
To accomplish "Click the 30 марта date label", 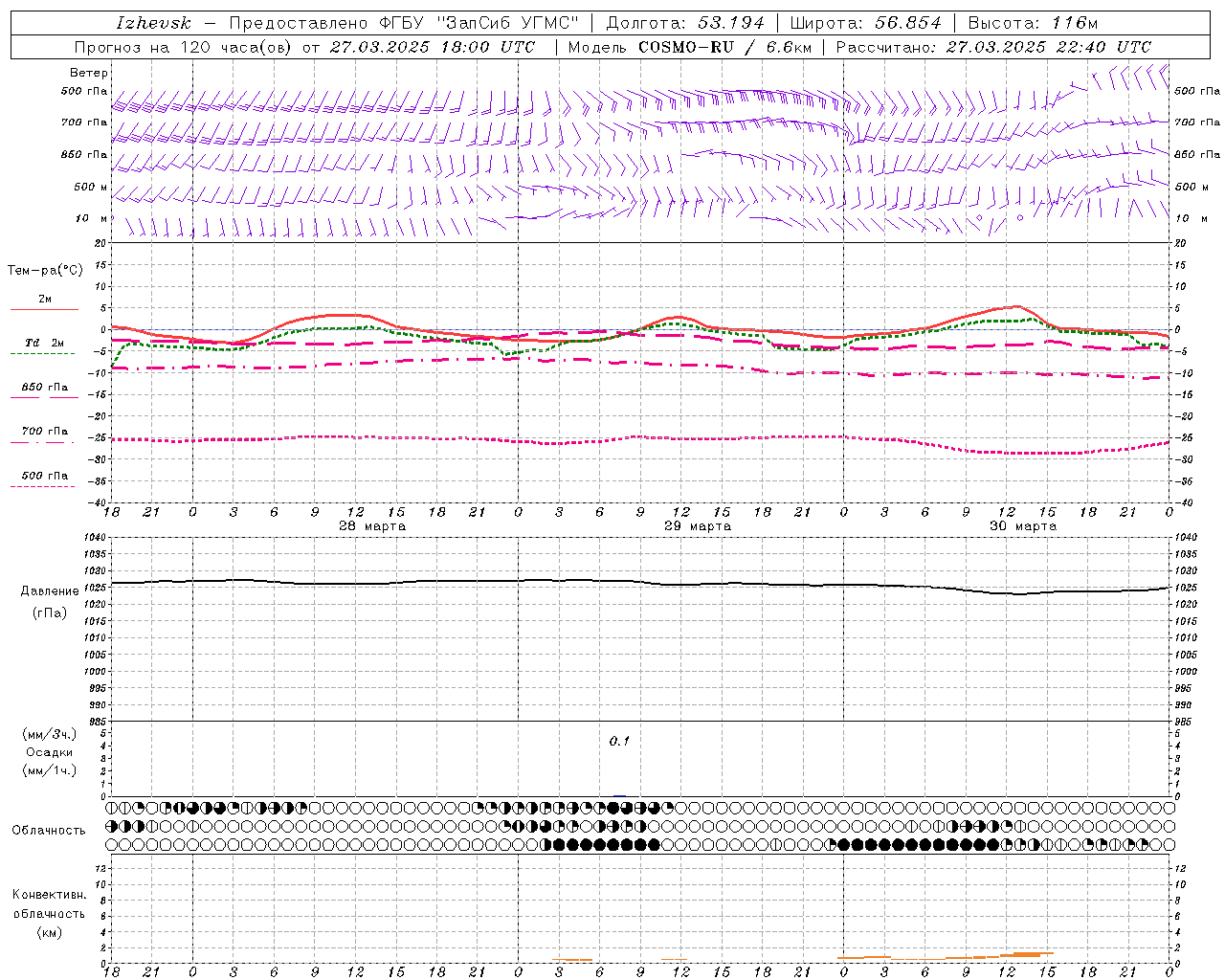I will click(x=1023, y=526).
